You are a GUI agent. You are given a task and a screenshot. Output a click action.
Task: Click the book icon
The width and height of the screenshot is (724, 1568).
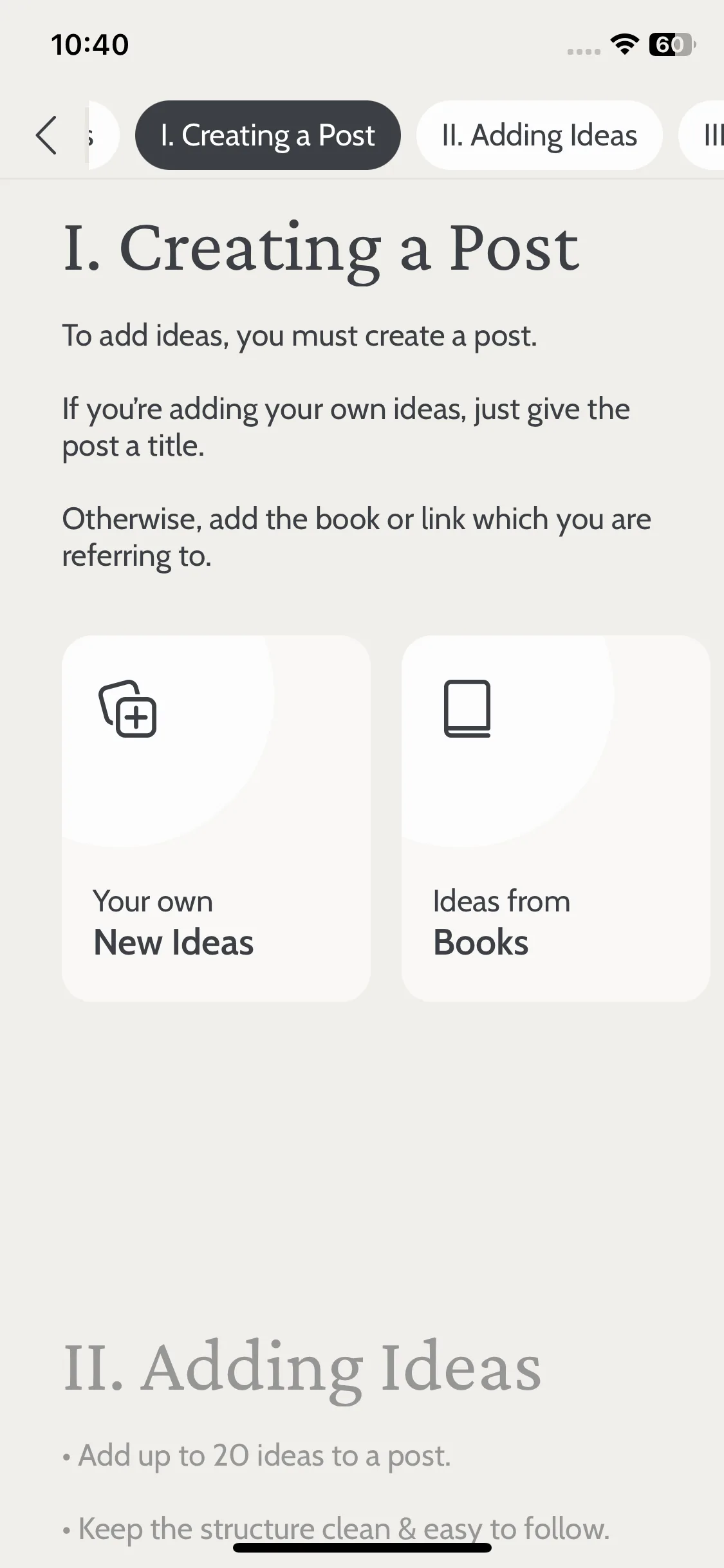467,708
